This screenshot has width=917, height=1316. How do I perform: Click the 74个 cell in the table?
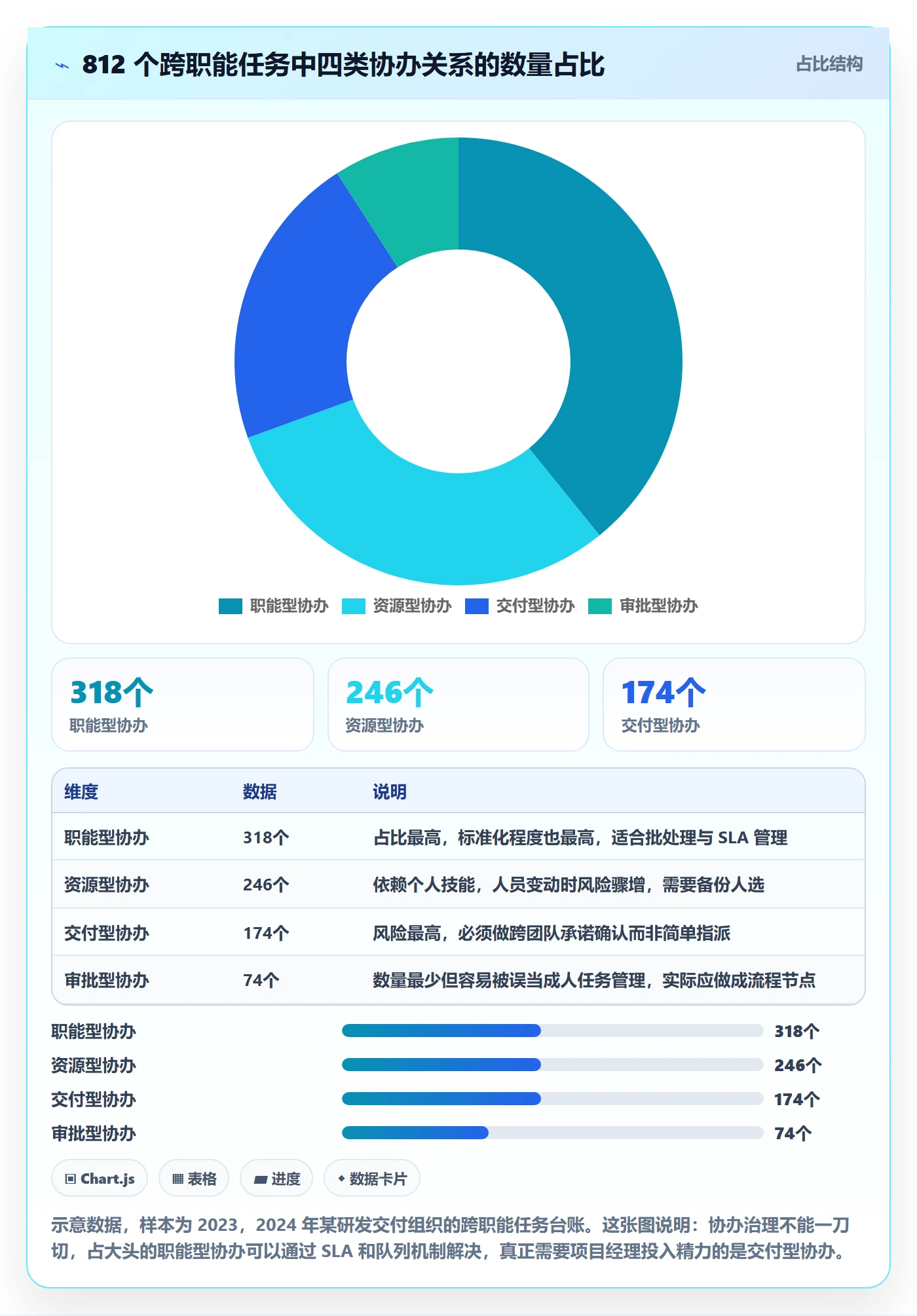[261, 980]
